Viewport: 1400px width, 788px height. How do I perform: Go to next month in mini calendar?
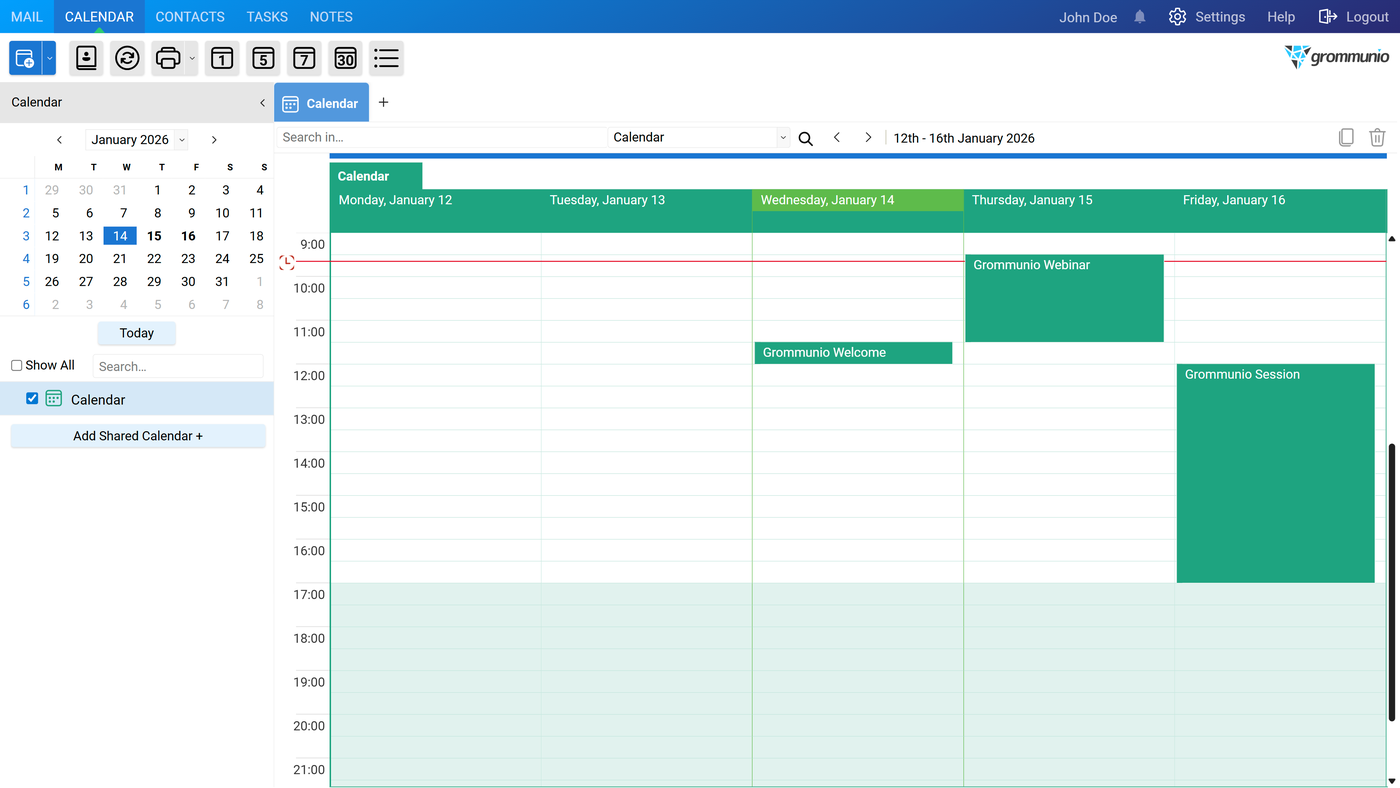(x=214, y=140)
